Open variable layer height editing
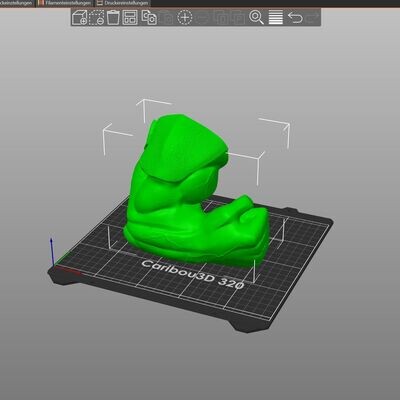Image resolution: width=400 pixels, height=400 pixels. pyautogui.click(x=276, y=17)
